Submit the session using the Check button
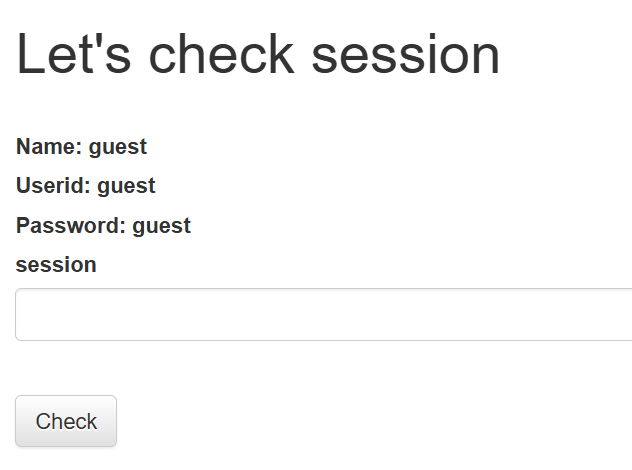The width and height of the screenshot is (632, 470). click(x=66, y=421)
